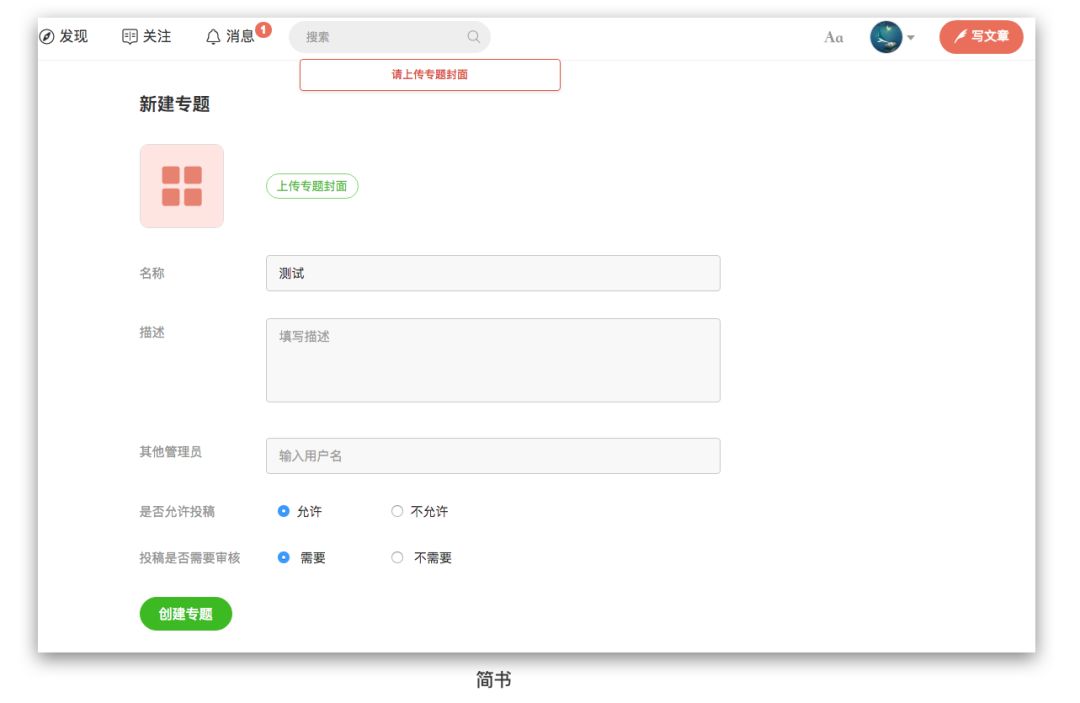Screen dimensions: 1080x703
Task: Click the 新建专题 page heading
Action: 174,104
